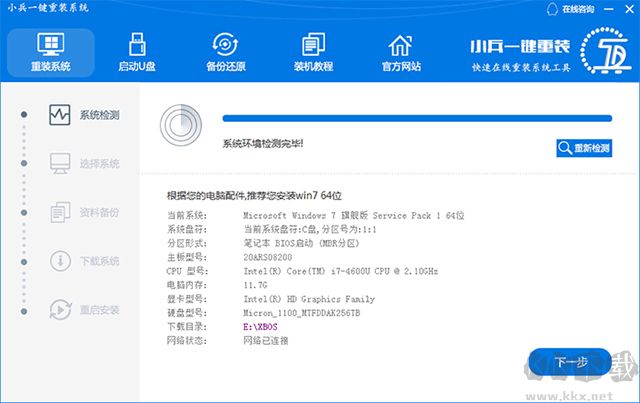The width and height of the screenshot is (640, 403).
Task: Go to the 装机教程 tutorial tab
Action: pyautogui.click(x=313, y=53)
